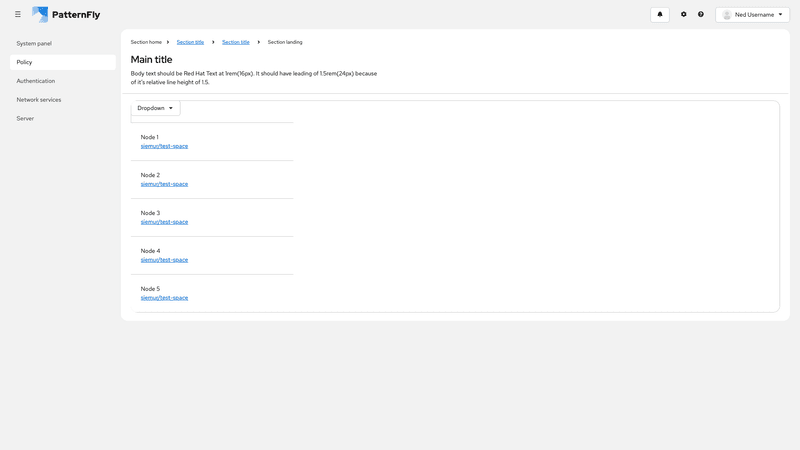Open the Ned Username dropdown
This screenshot has height=450, width=800.
click(753, 15)
